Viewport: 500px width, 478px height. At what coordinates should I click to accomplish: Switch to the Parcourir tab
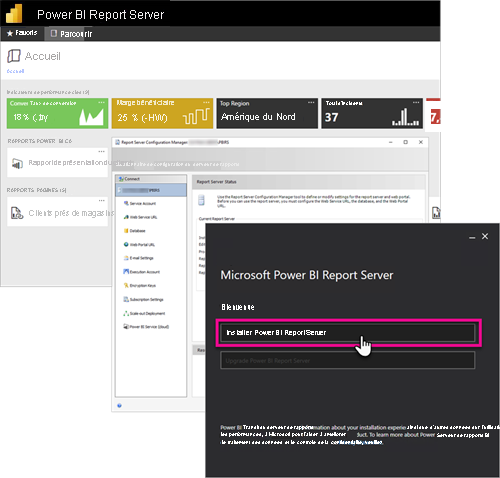71,34
